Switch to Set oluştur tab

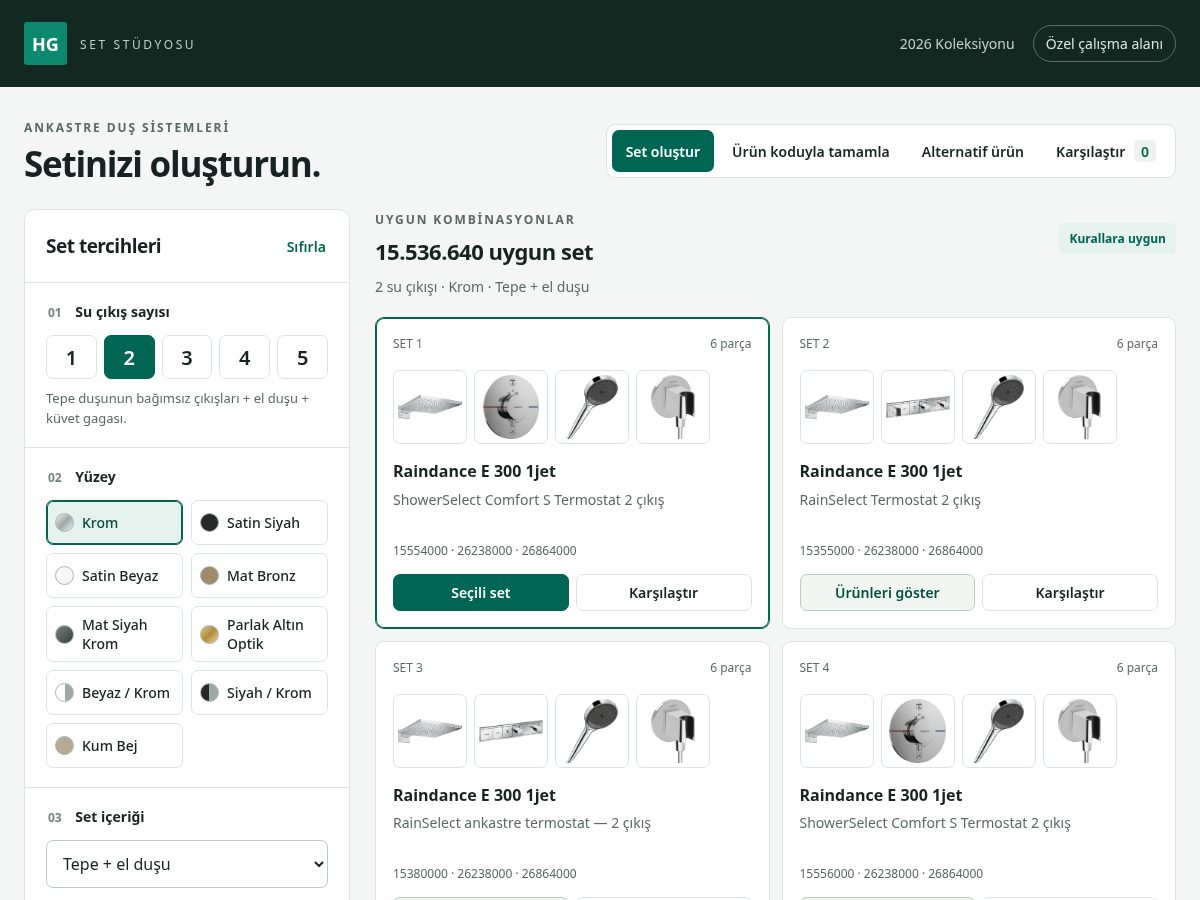pyautogui.click(x=663, y=151)
